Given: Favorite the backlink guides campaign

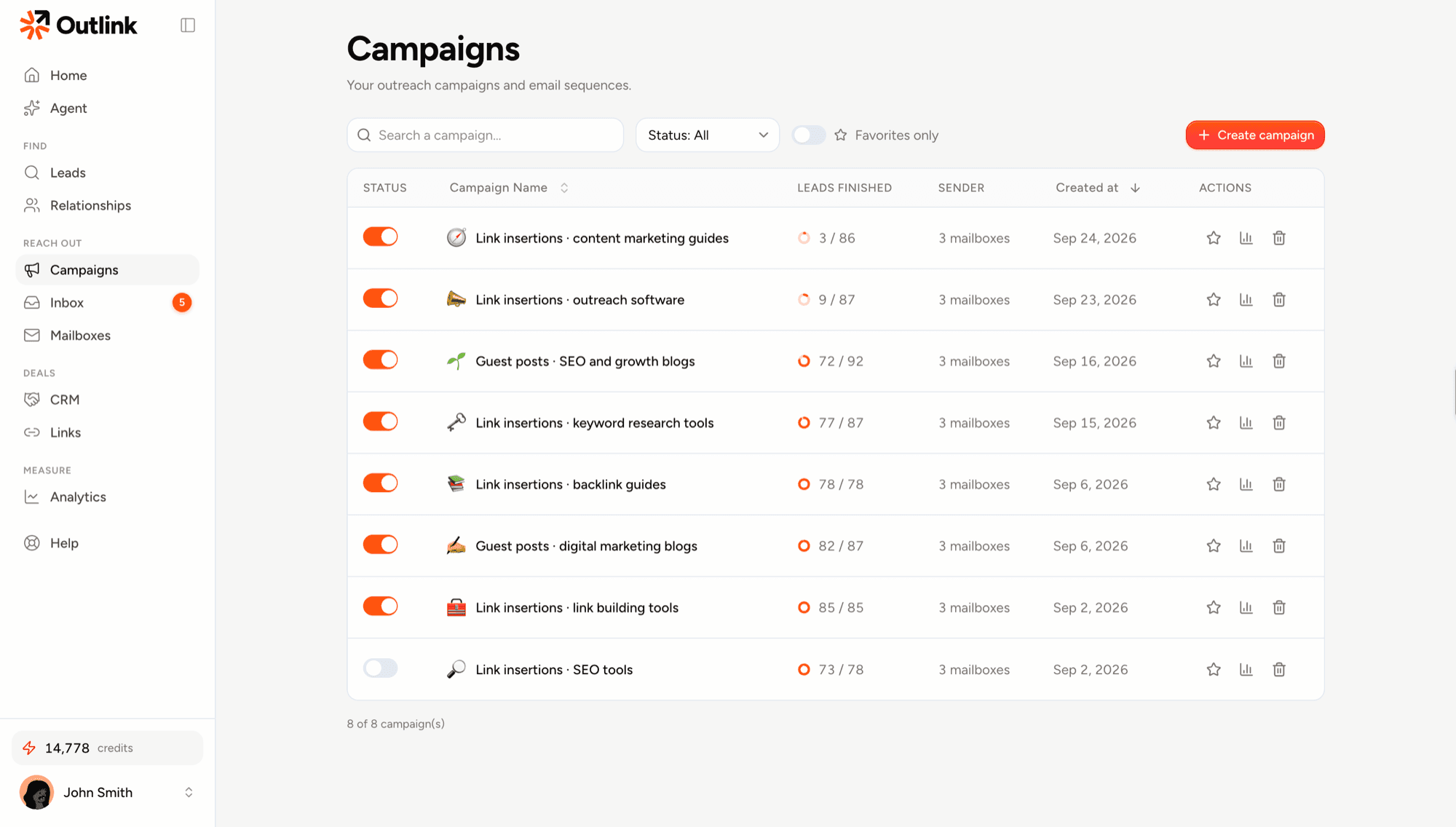Looking at the screenshot, I should tap(1214, 484).
